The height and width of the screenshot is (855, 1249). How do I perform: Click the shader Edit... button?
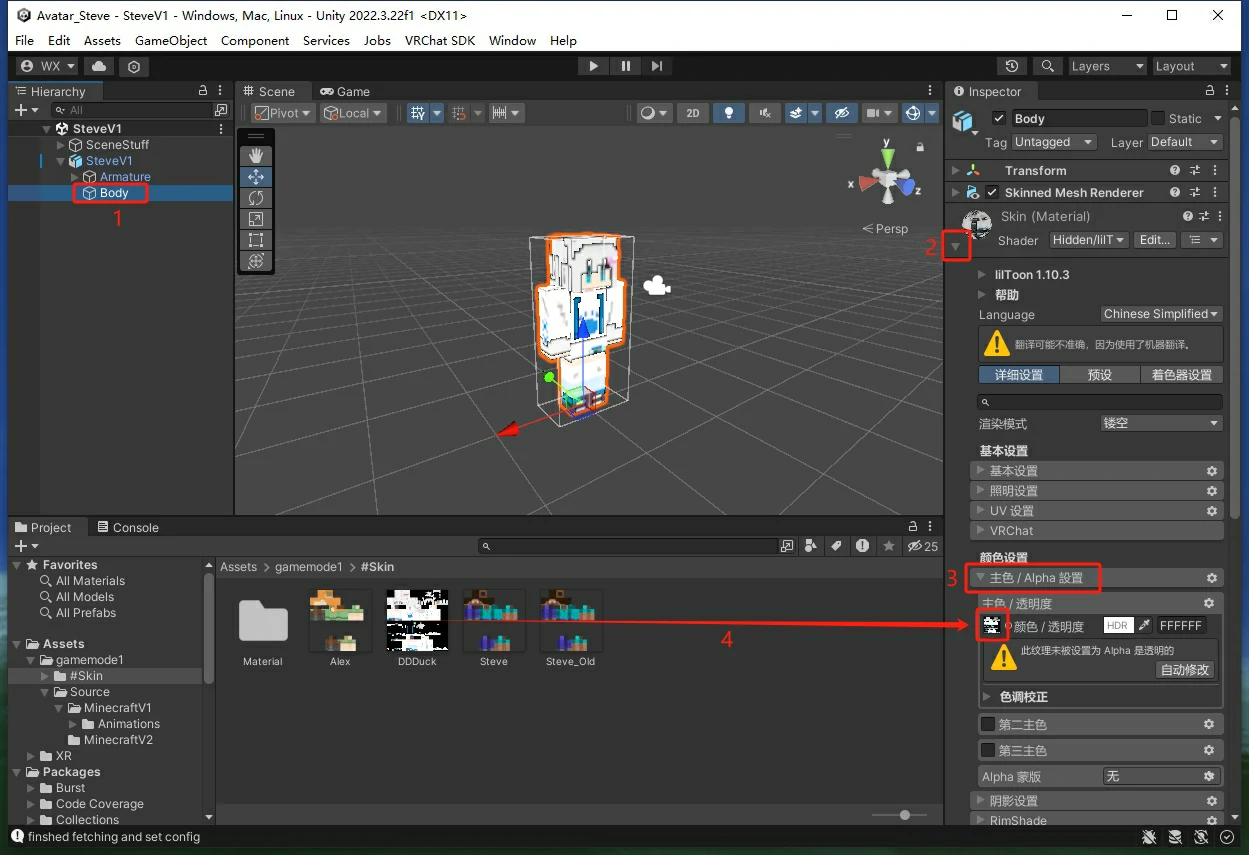[x=1155, y=240]
